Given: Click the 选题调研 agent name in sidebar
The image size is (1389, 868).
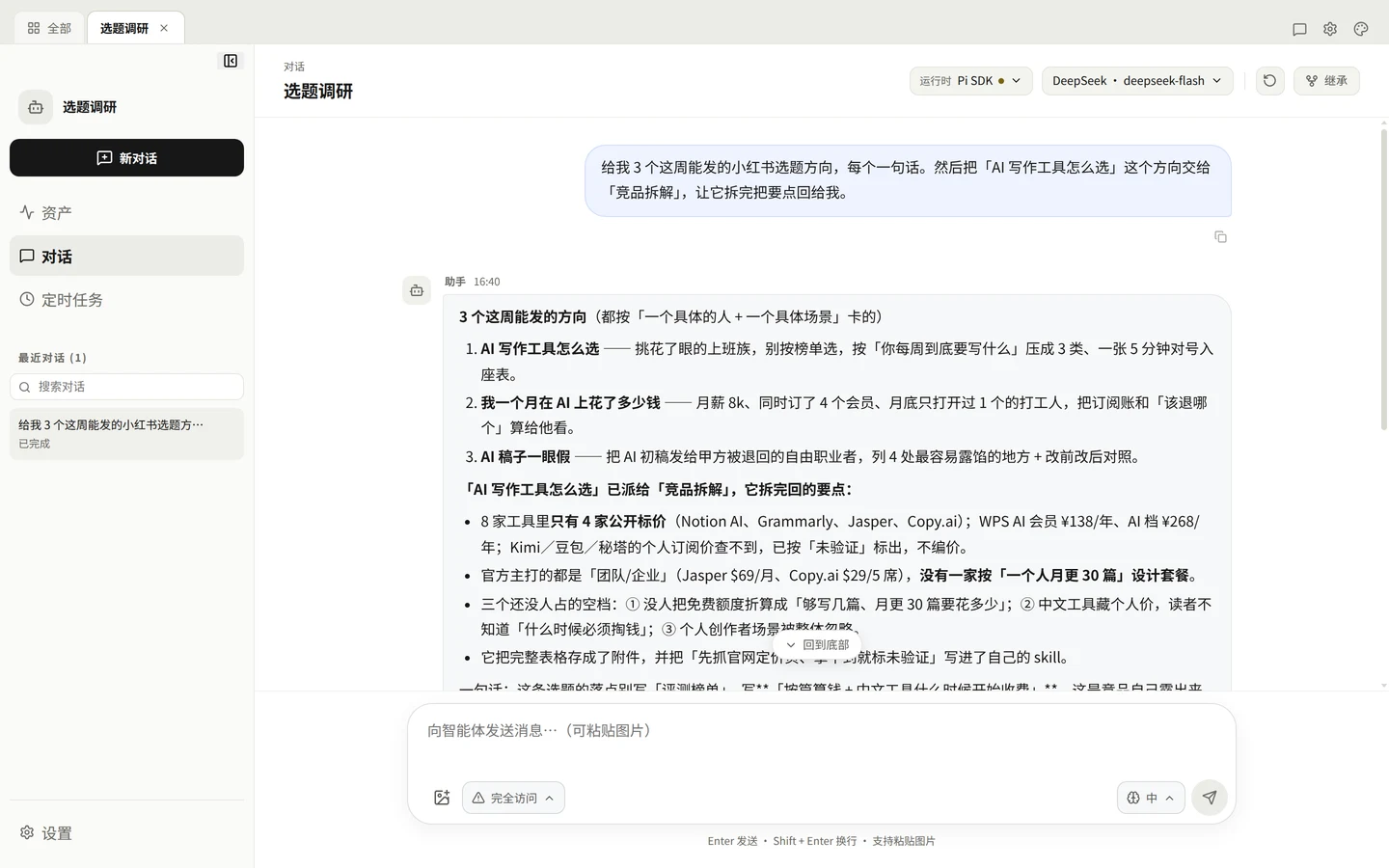Looking at the screenshot, I should 90,107.
